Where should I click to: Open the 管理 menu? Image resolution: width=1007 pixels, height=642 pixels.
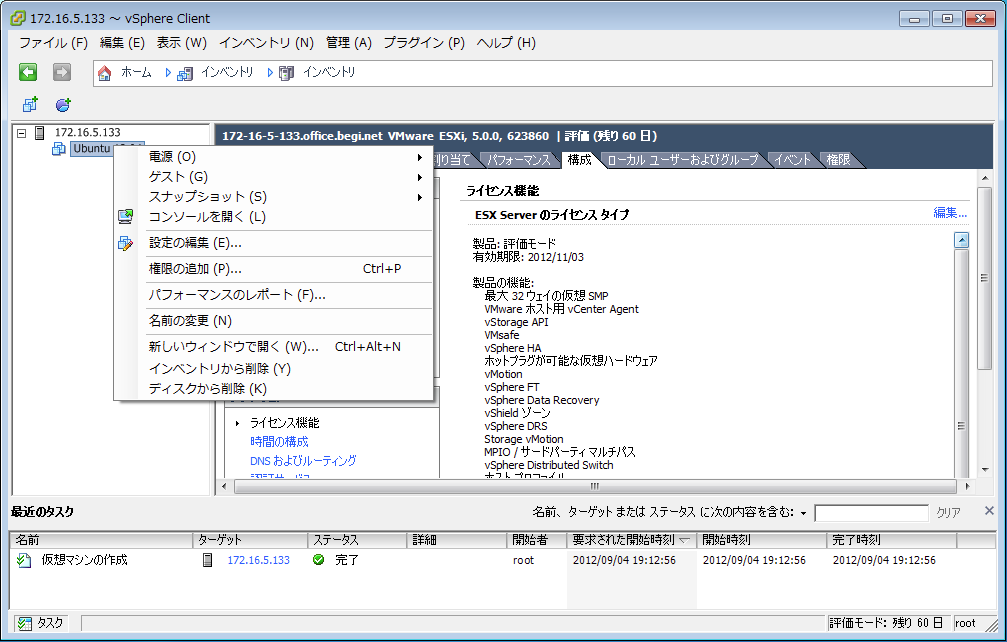tap(349, 42)
